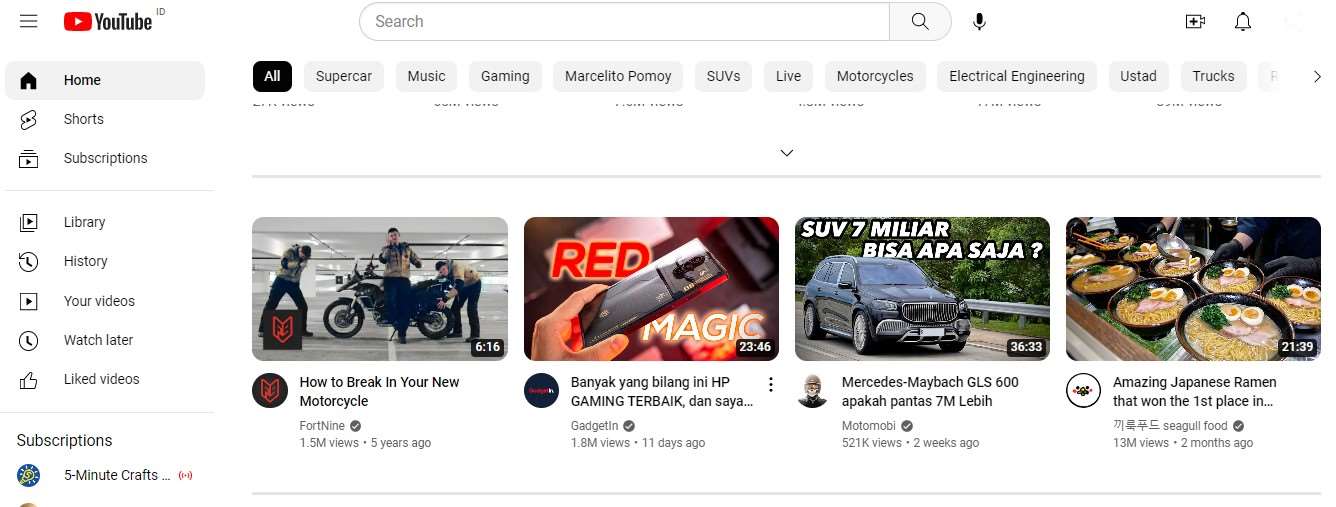1336x507 pixels.
Task: Open title Mercedes-Maybach GLS 600
Action: tap(930, 392)
